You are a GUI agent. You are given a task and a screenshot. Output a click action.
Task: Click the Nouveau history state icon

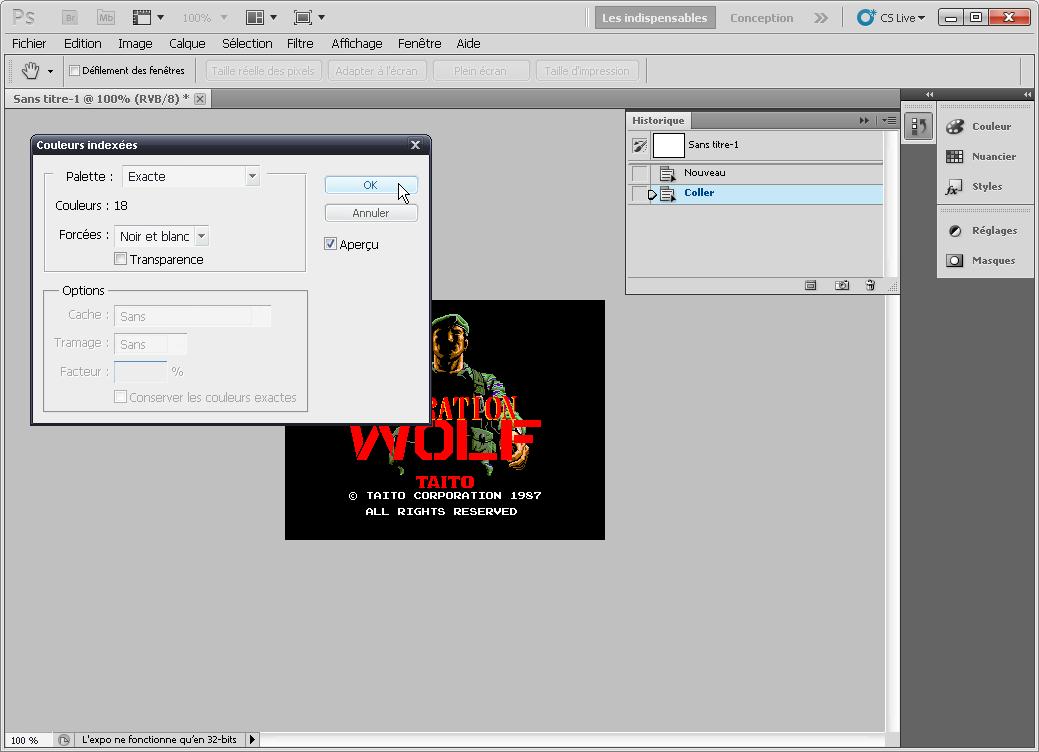click(668, 173)
